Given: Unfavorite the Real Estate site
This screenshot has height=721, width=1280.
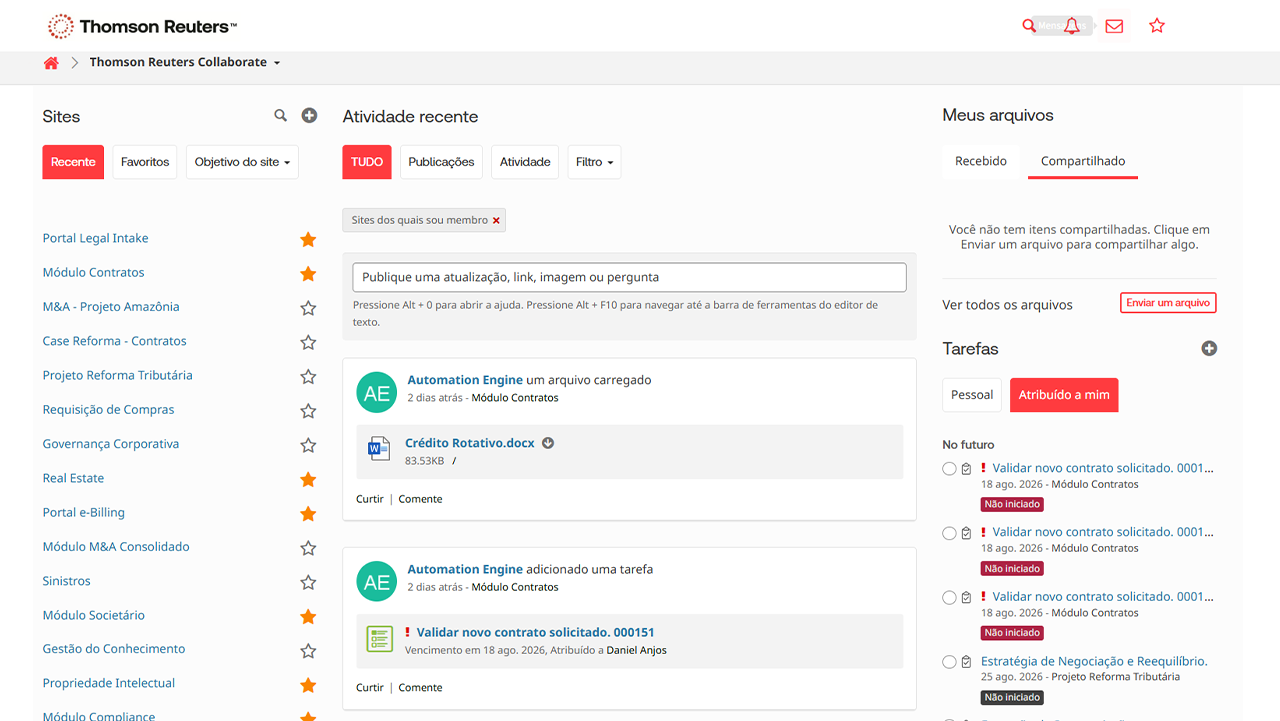Looking at the screenshot, I should 308,479.
